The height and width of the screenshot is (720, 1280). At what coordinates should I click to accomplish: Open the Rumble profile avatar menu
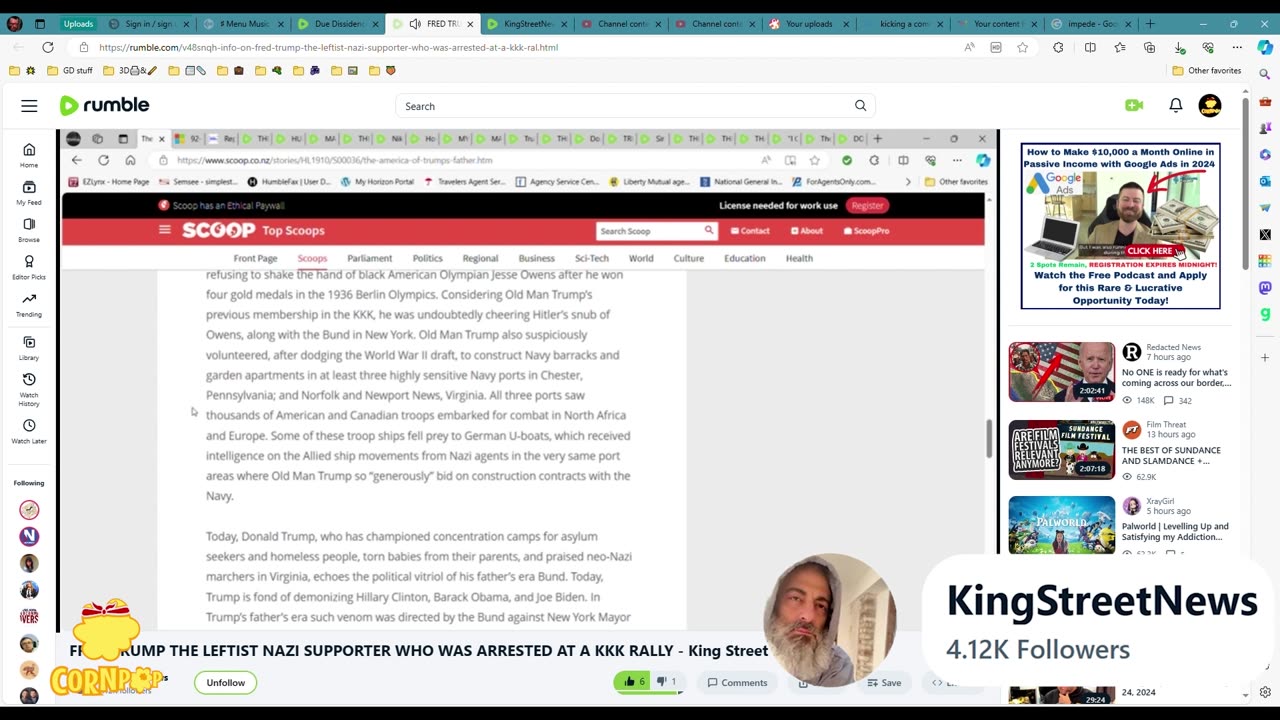tap(1210, 105)
